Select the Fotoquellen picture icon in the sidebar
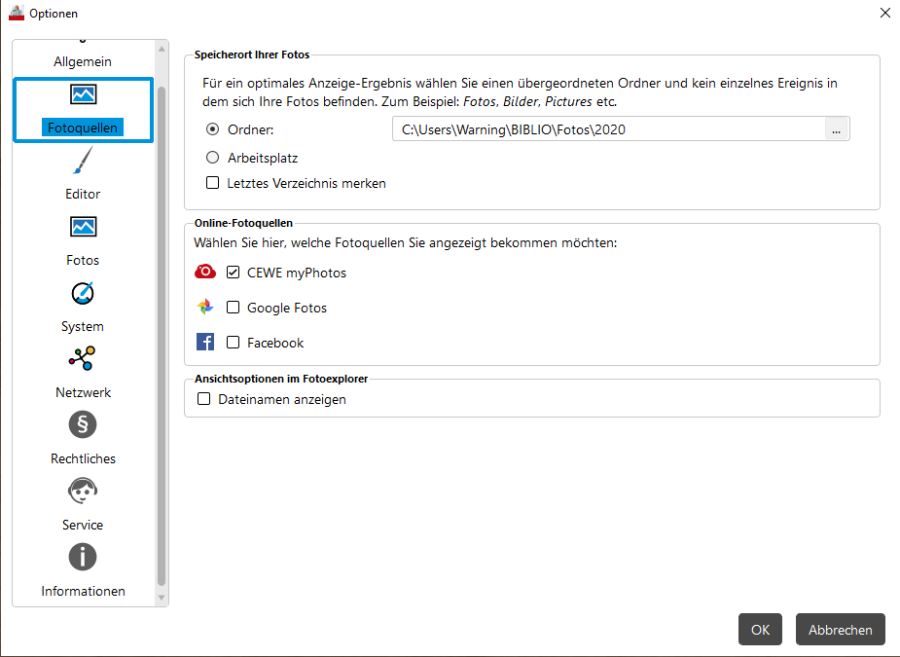Viewport: 900px width, 657px height. point(83,94)
